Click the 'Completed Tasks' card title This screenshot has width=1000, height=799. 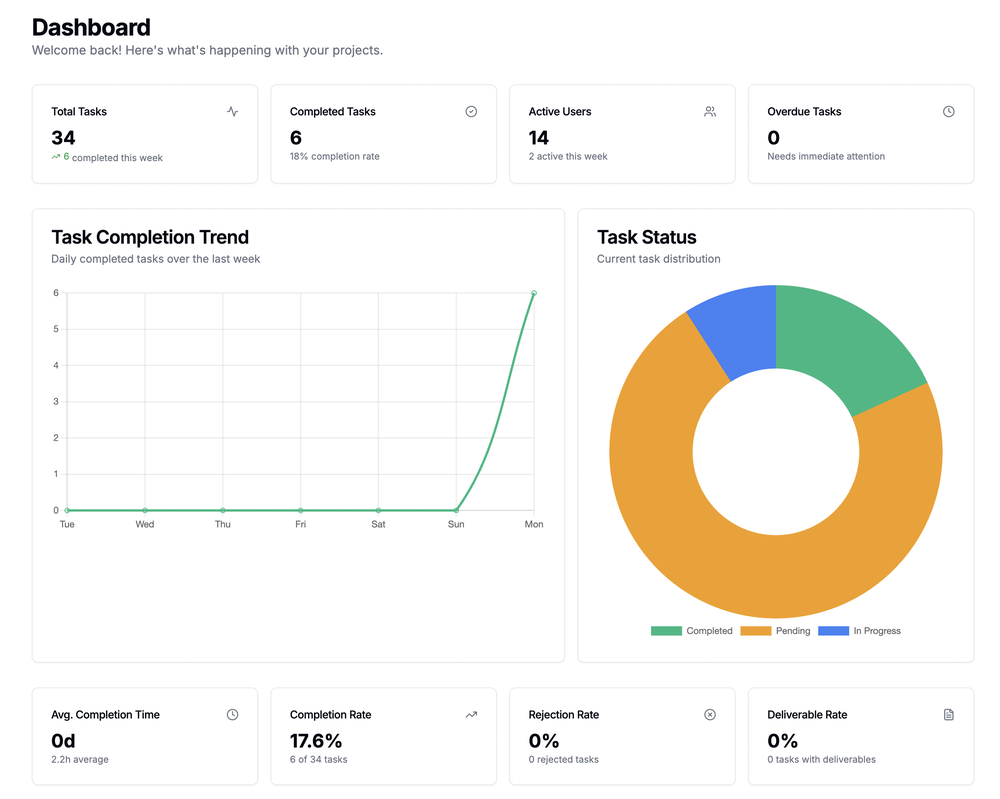click(333, 112)
